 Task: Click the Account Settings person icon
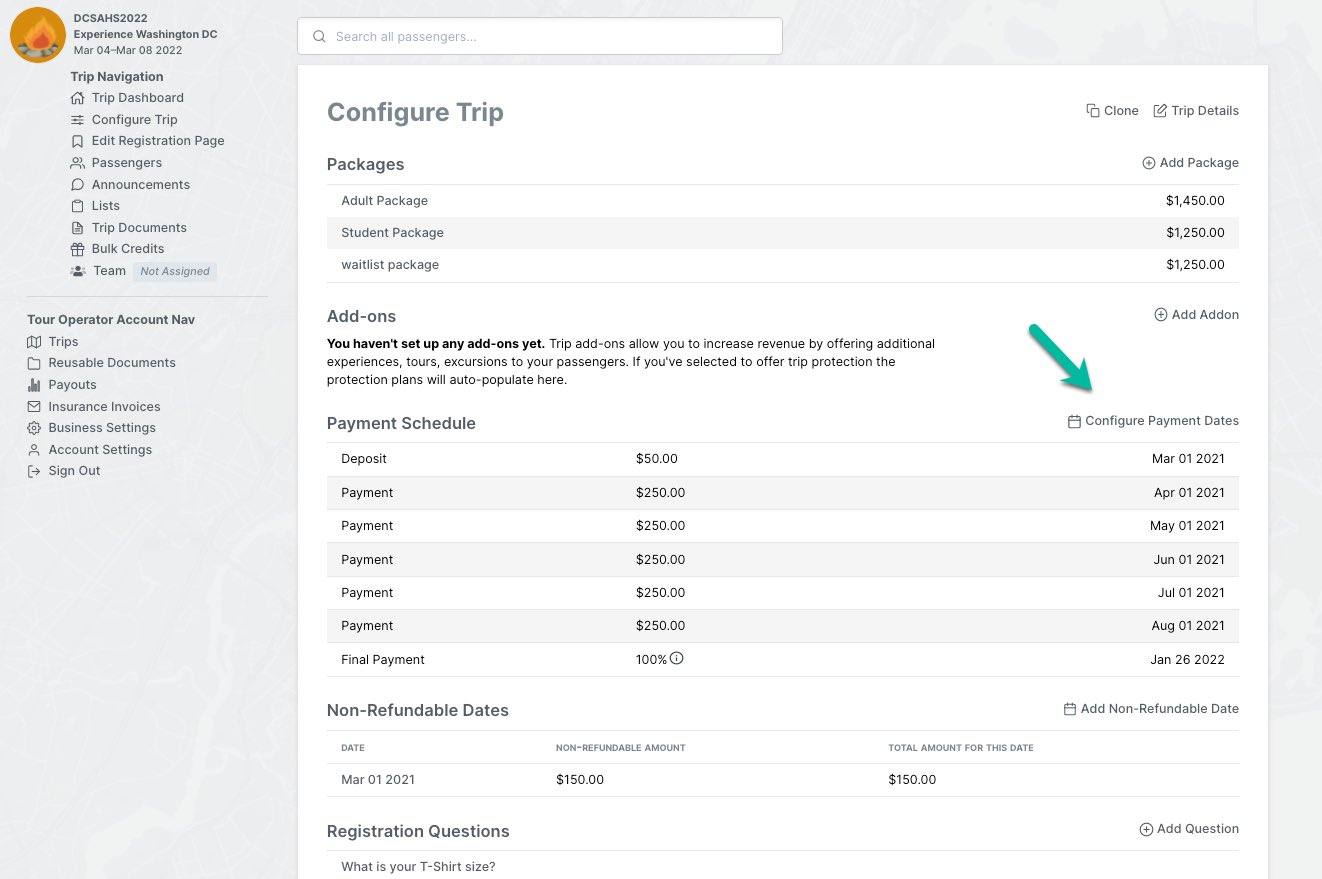35,450
